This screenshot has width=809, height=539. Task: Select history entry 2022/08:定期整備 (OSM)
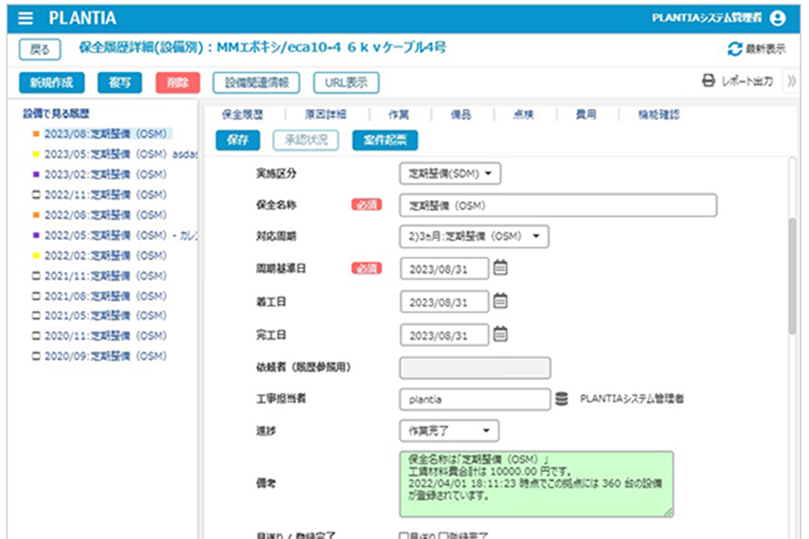106,215
